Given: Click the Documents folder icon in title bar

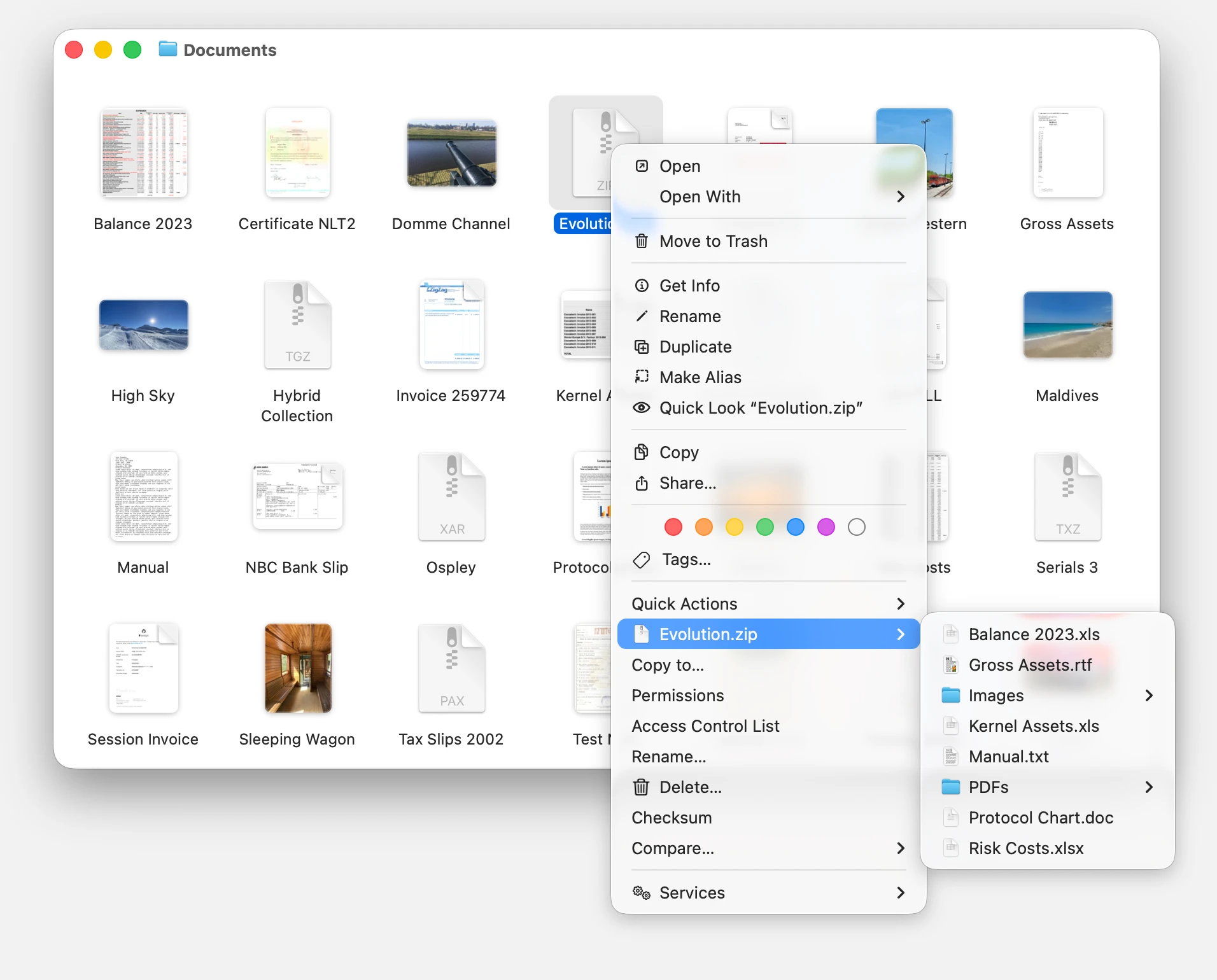Looking at the screenshot, I should (167, 49).
